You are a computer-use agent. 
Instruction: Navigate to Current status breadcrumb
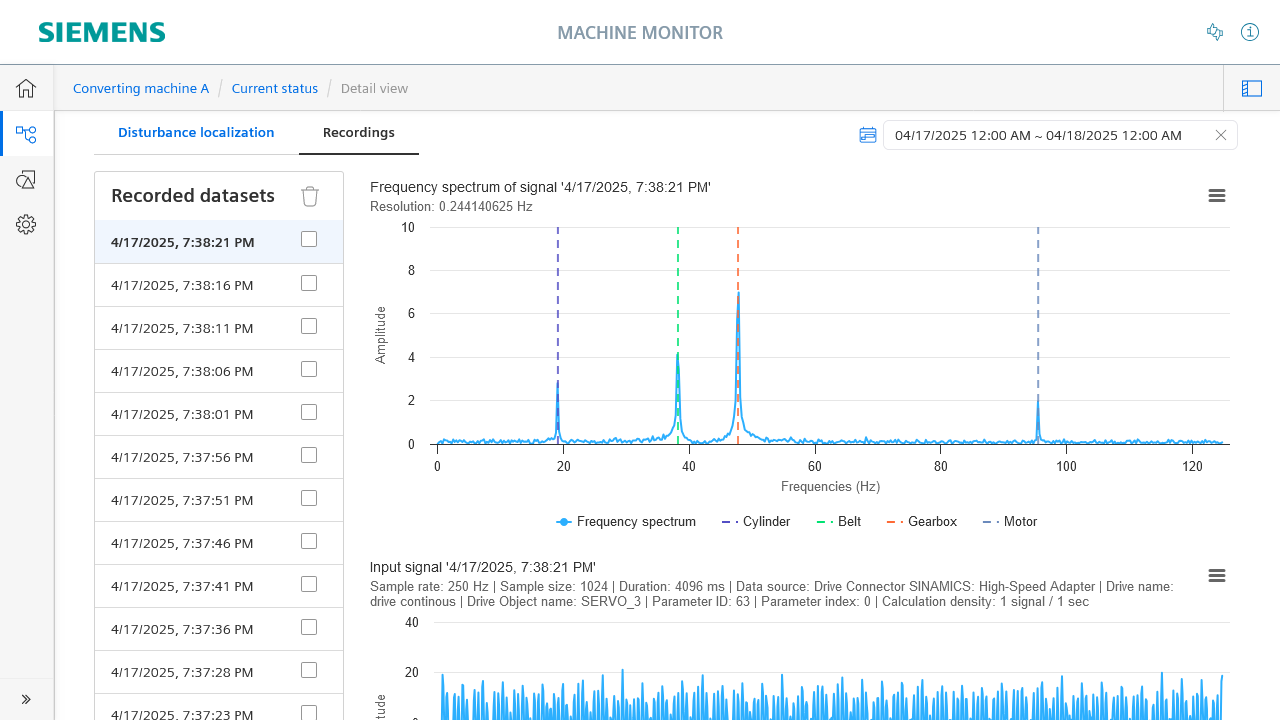tap(275, 89)
